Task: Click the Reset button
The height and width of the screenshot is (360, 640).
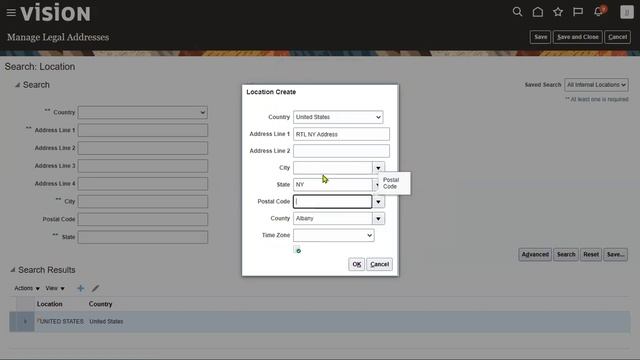Action: (591, 254)
